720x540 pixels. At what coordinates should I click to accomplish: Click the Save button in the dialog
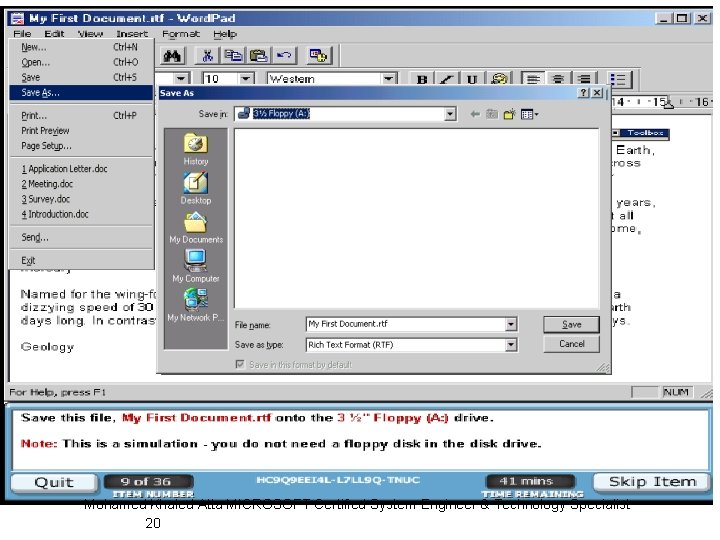(571, 324)
